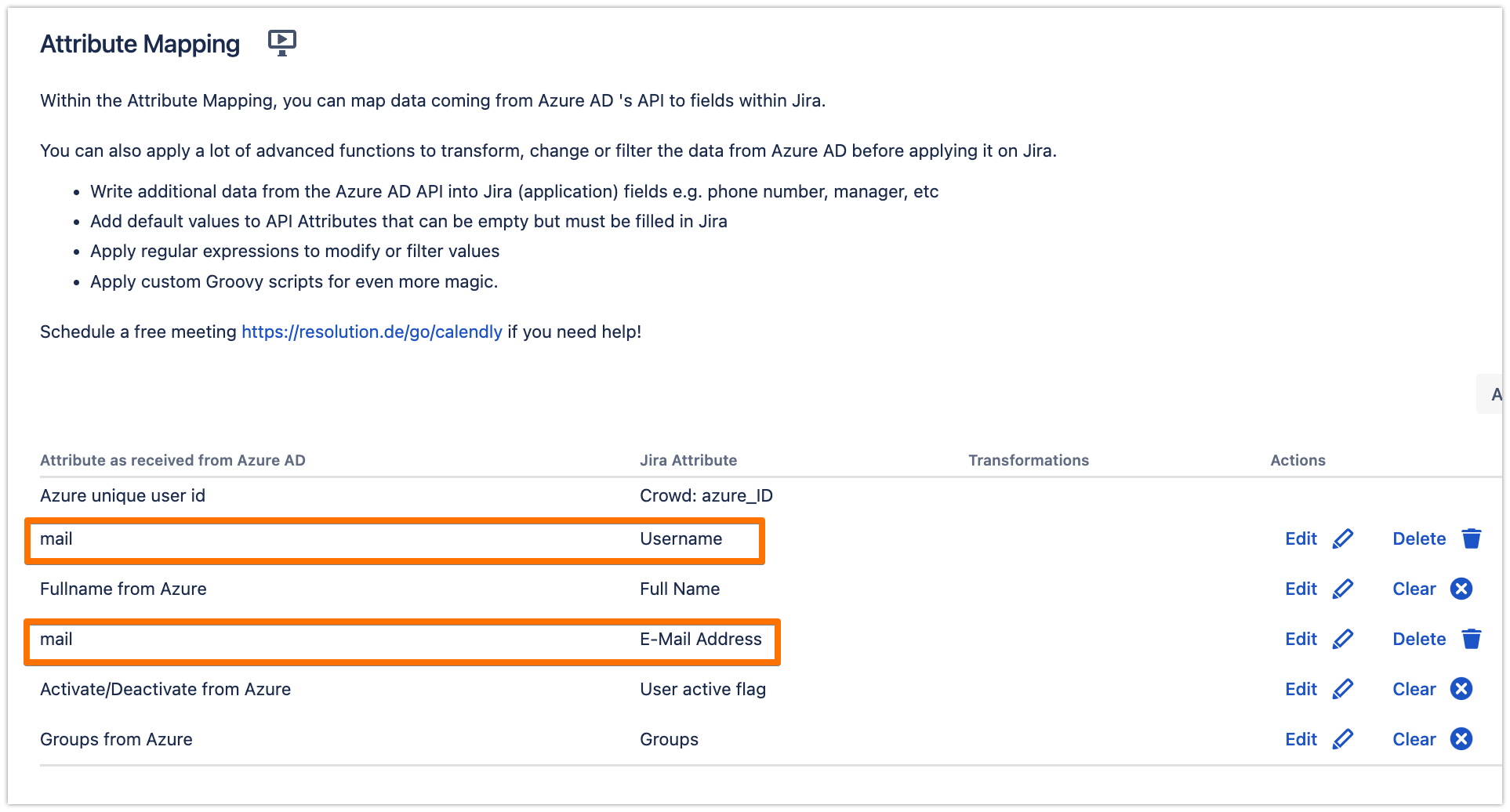Click the pencil icon in Groups row

[1343, 739]
